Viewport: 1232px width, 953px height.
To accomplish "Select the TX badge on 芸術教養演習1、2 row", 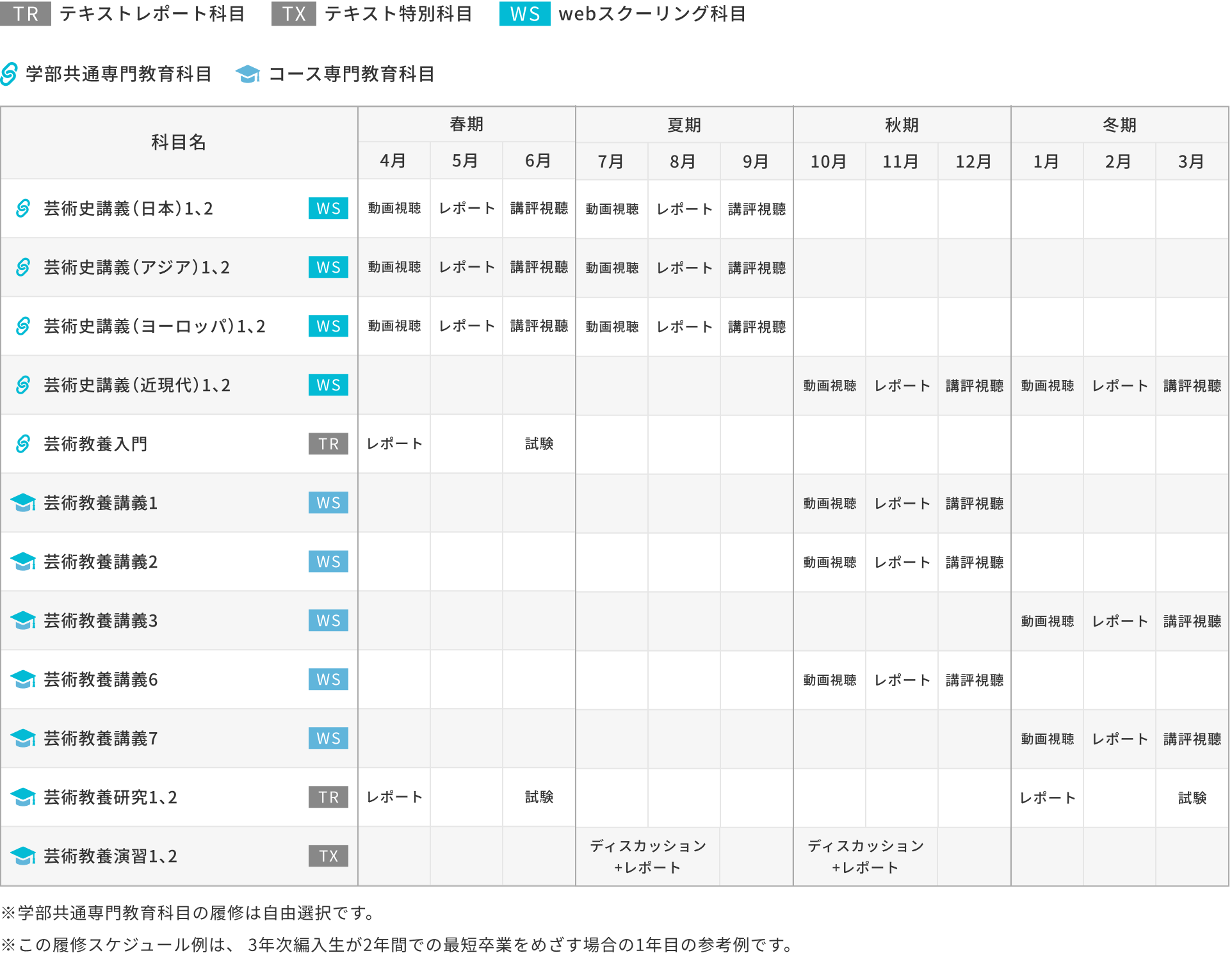I will (328, 856).
